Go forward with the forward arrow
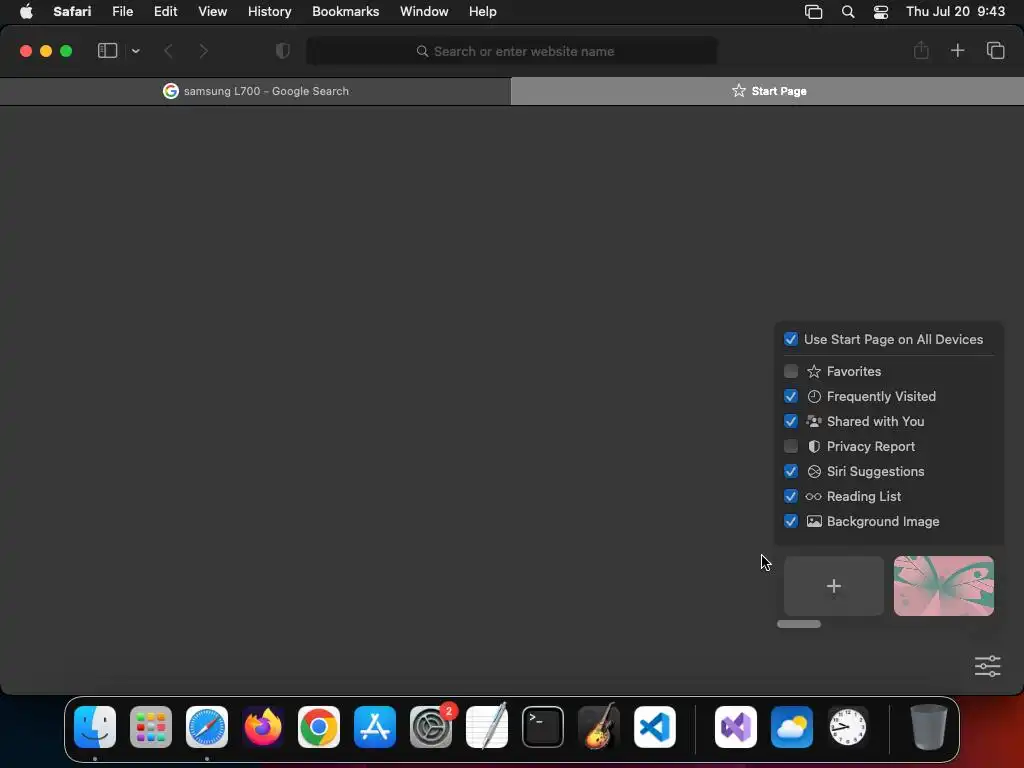1024x768 pixels. [x=204, y=51]
